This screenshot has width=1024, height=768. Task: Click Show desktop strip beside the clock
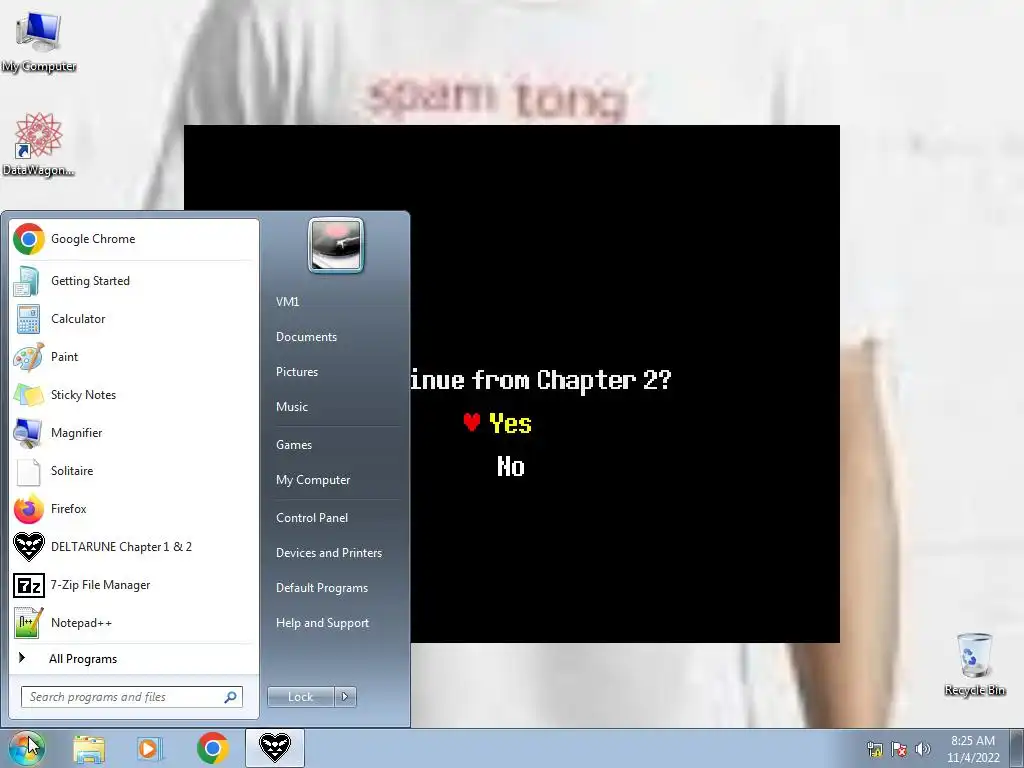(x=1017, y=748)
